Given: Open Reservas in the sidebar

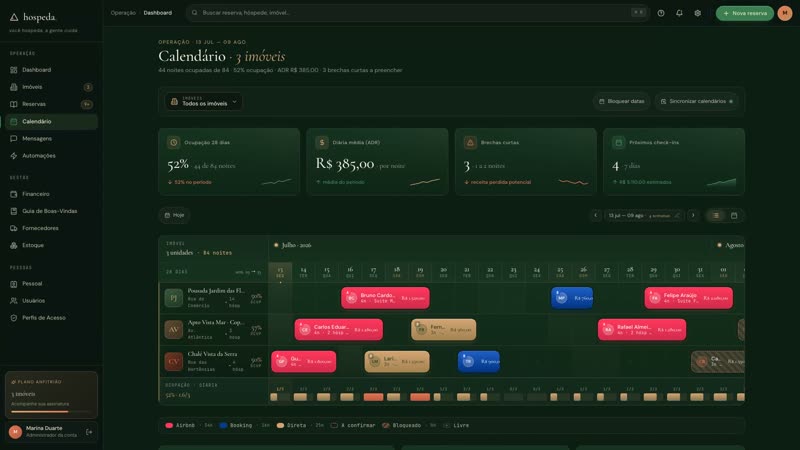Looking at the screenshot, I should (x=51, y=104).
